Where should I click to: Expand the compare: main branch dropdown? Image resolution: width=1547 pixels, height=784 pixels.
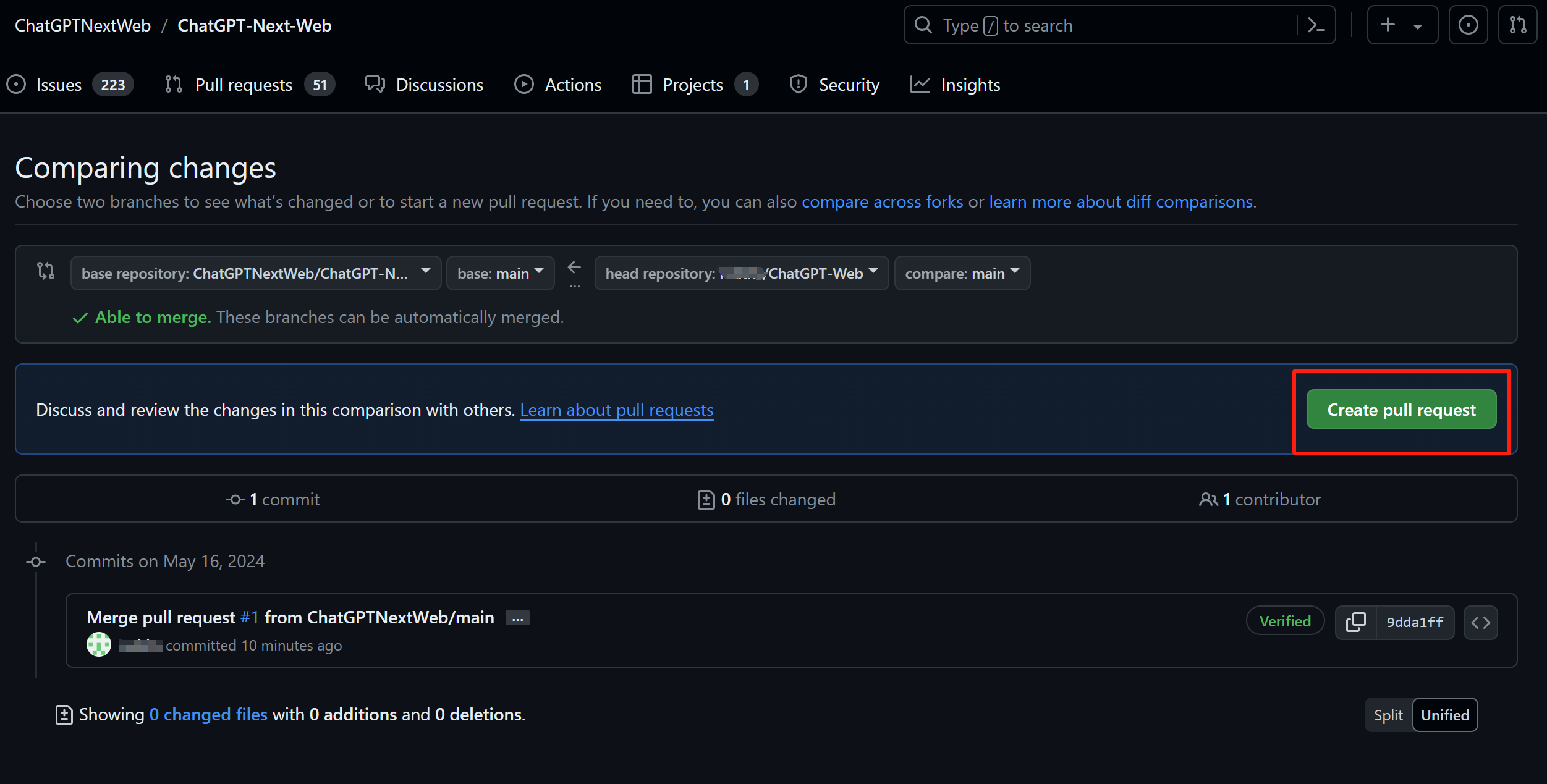pyautogui.click(x=962, y=273)
